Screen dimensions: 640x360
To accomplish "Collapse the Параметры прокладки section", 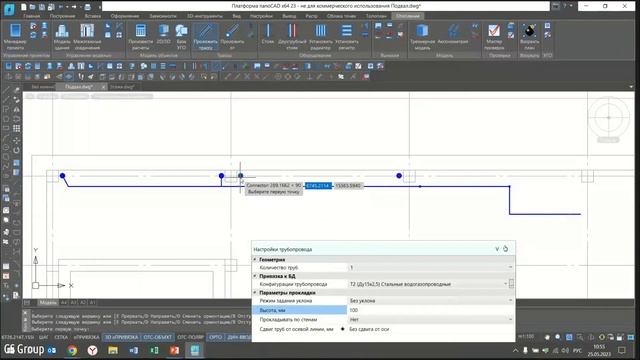I will tap(255, 293).
